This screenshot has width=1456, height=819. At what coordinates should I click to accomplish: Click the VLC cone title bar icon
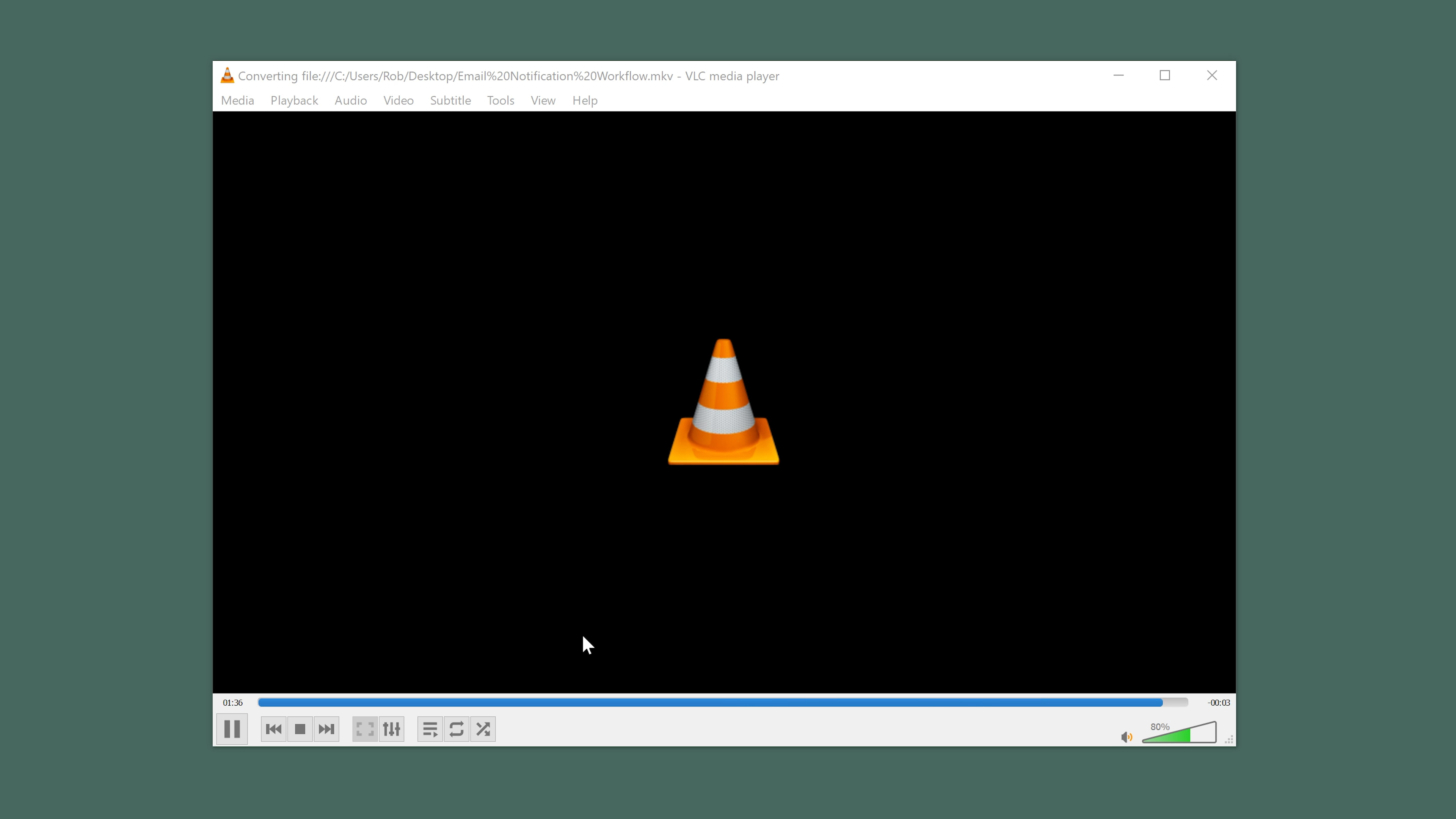[227, 76]
